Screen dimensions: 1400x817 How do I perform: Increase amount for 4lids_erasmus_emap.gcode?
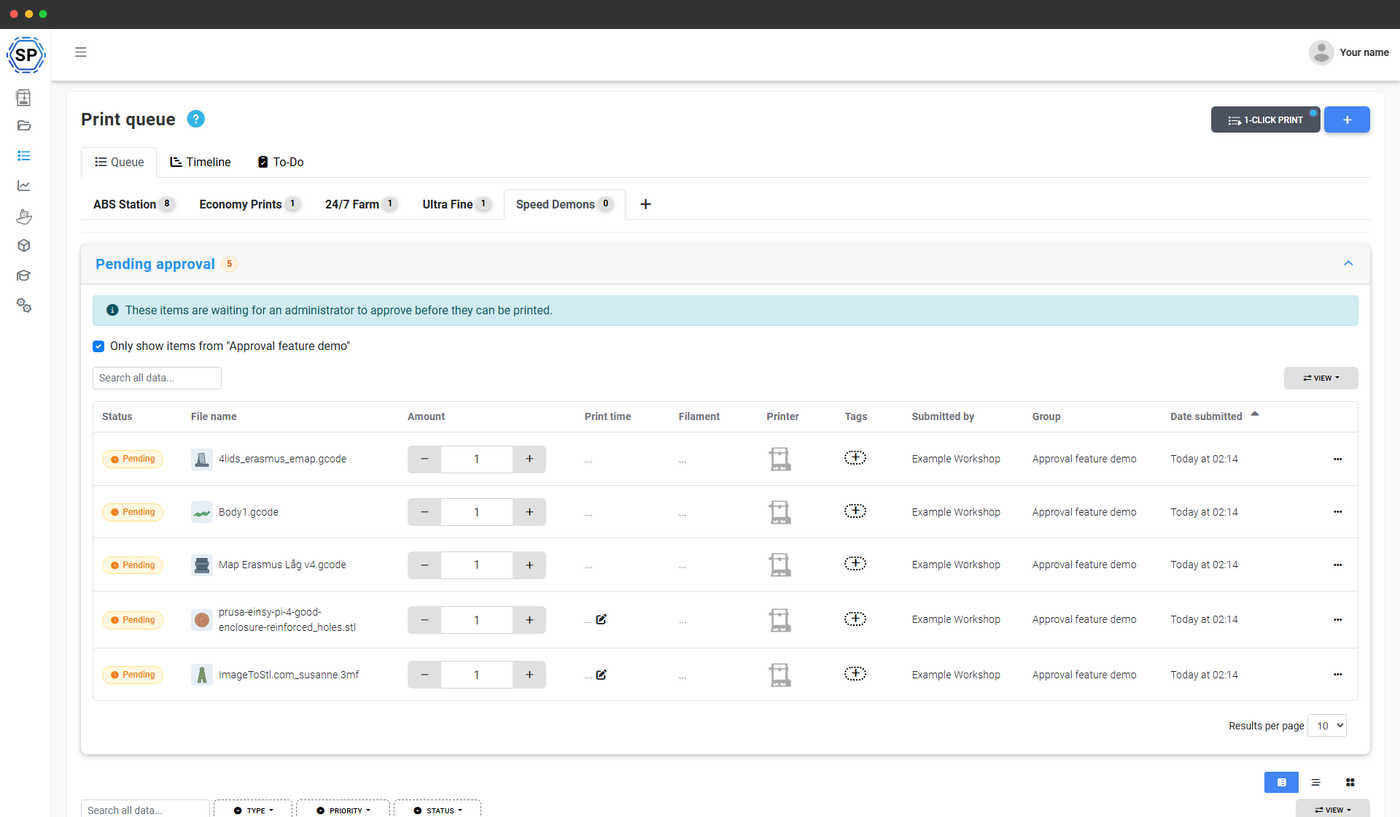529,459
